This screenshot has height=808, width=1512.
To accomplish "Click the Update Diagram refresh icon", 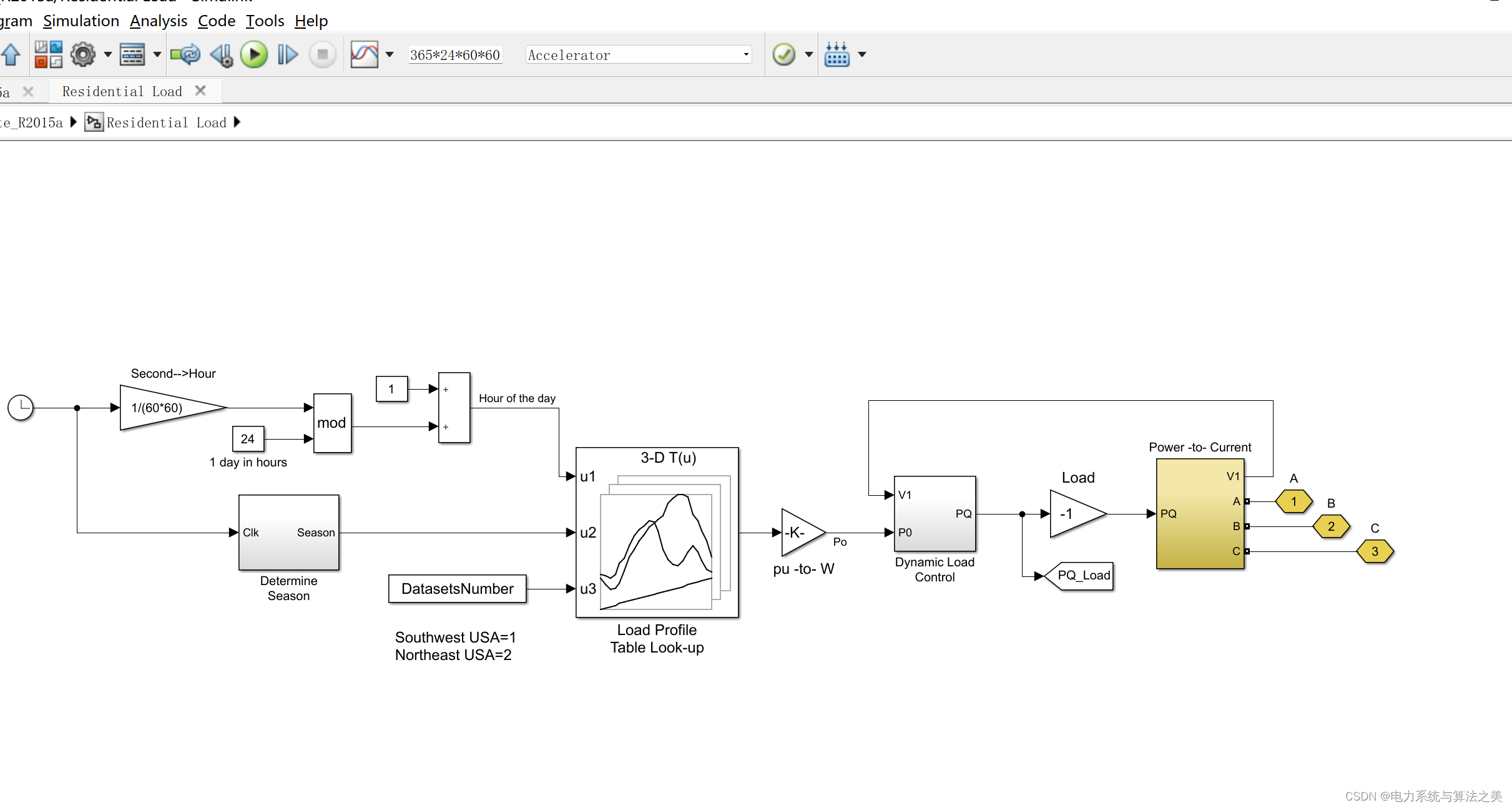I will 185,55.
